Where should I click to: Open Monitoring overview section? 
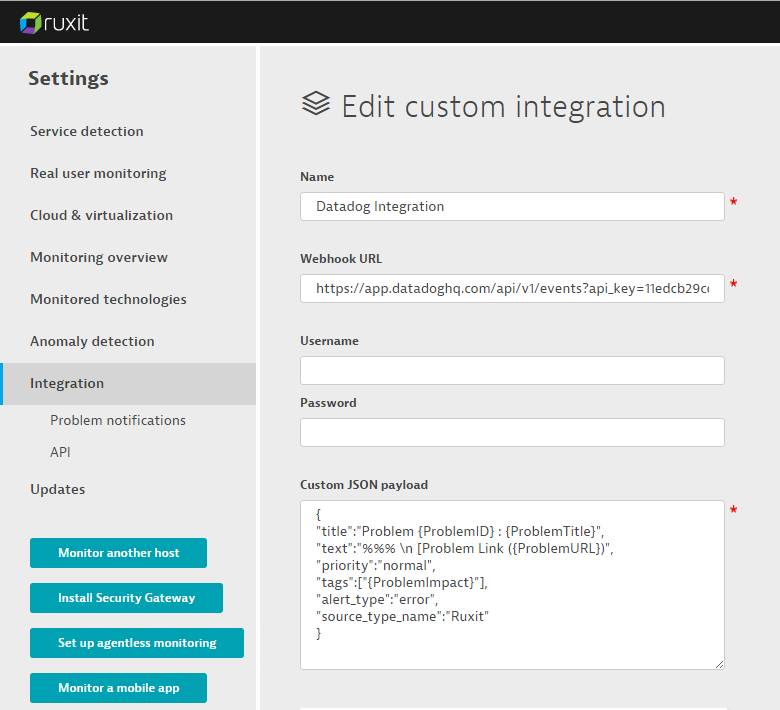pyautogui.click(x=99, y=257)
